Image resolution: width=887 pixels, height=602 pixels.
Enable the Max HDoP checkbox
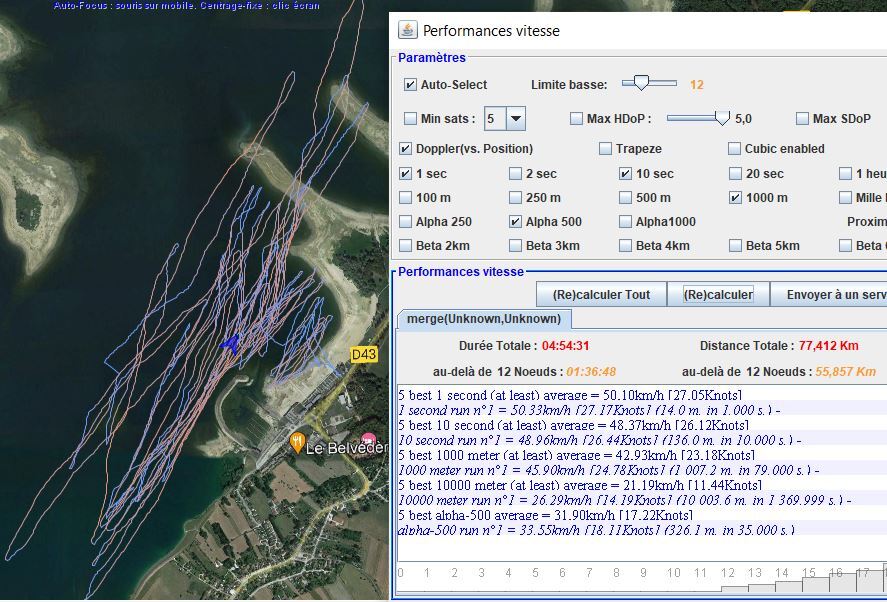coord(576,119)
